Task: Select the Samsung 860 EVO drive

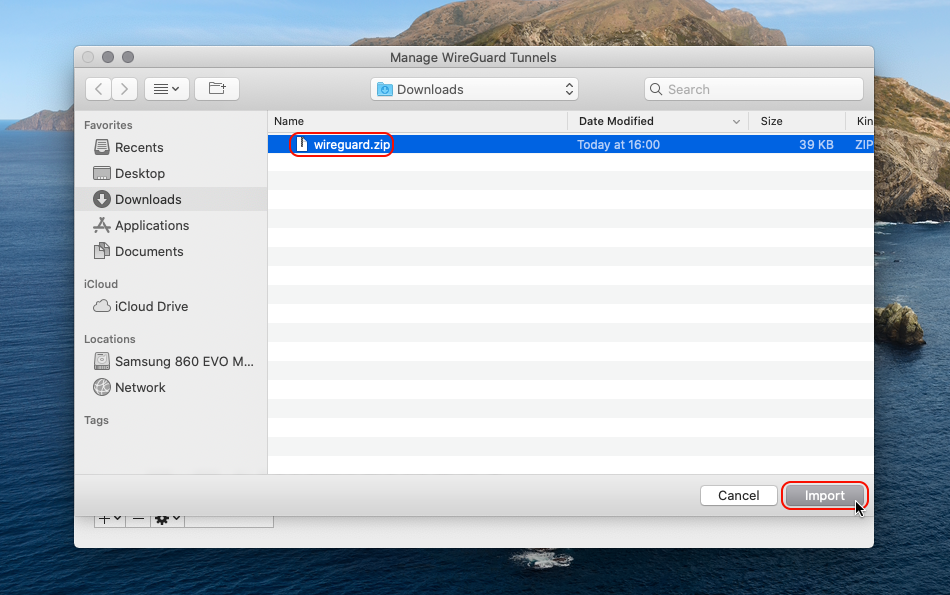Action: (x=170, y=361)
